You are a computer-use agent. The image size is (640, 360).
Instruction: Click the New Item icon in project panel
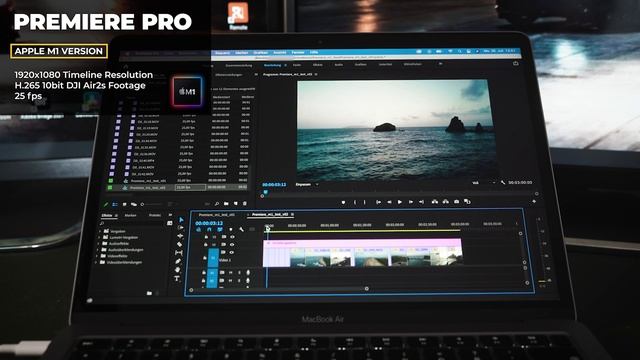[x=236, y=203]
